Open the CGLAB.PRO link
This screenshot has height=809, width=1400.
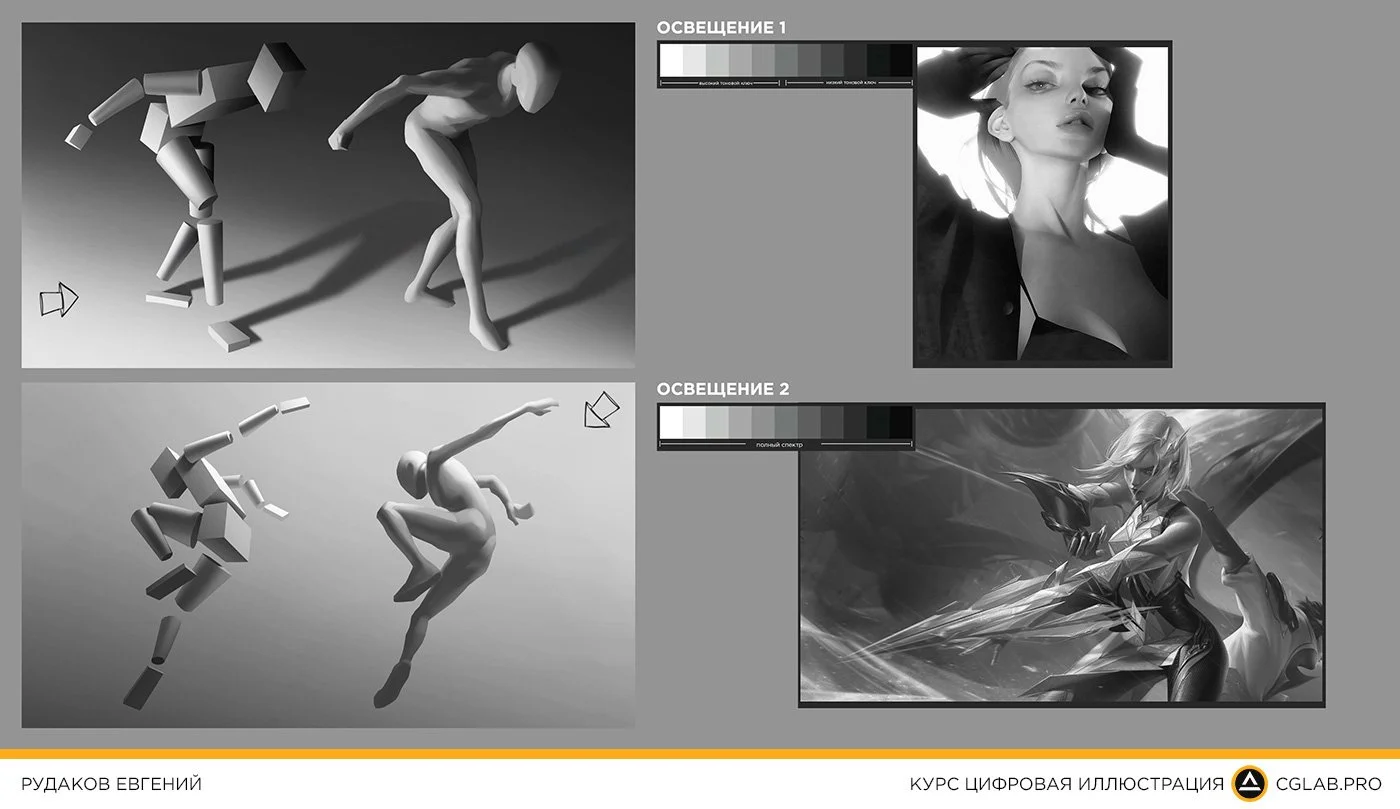coord(1328,784)
